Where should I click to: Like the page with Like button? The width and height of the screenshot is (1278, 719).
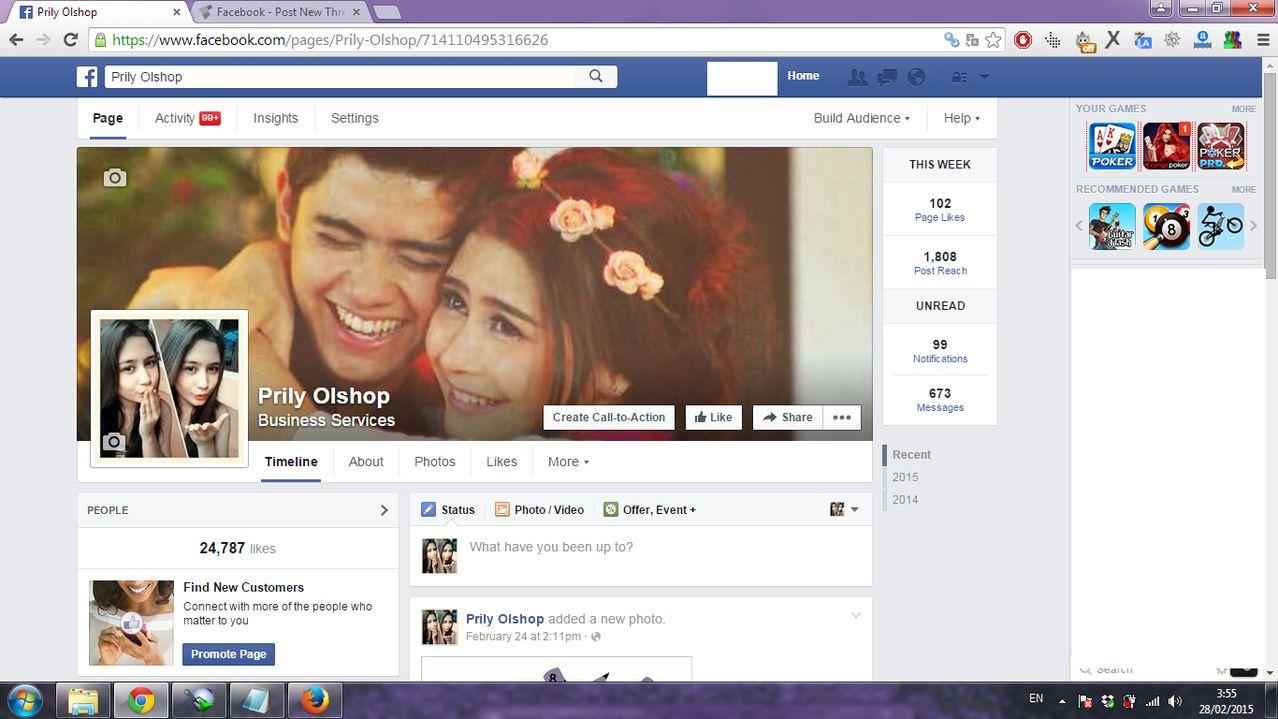tap(713, 418)
